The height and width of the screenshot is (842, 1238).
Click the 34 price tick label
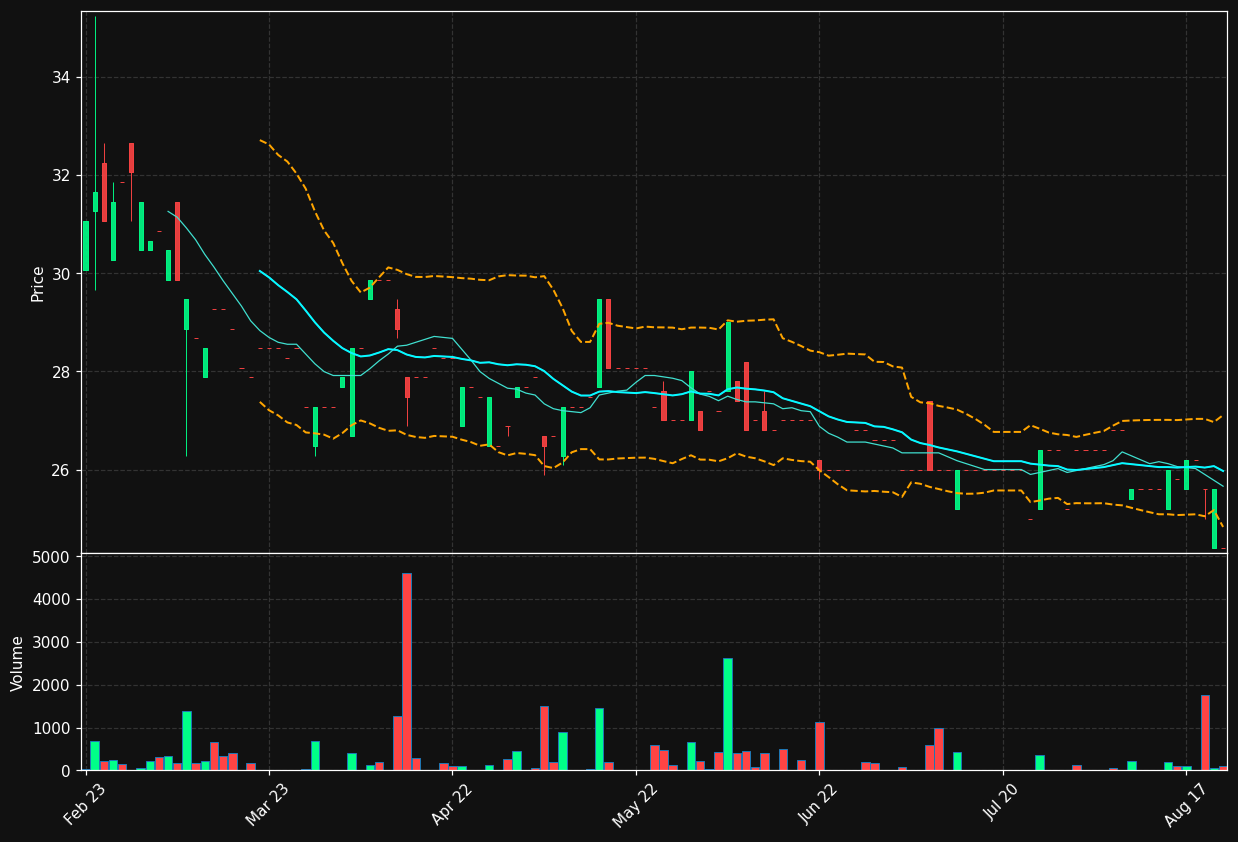pyautogui.click(x=63, y=78)
